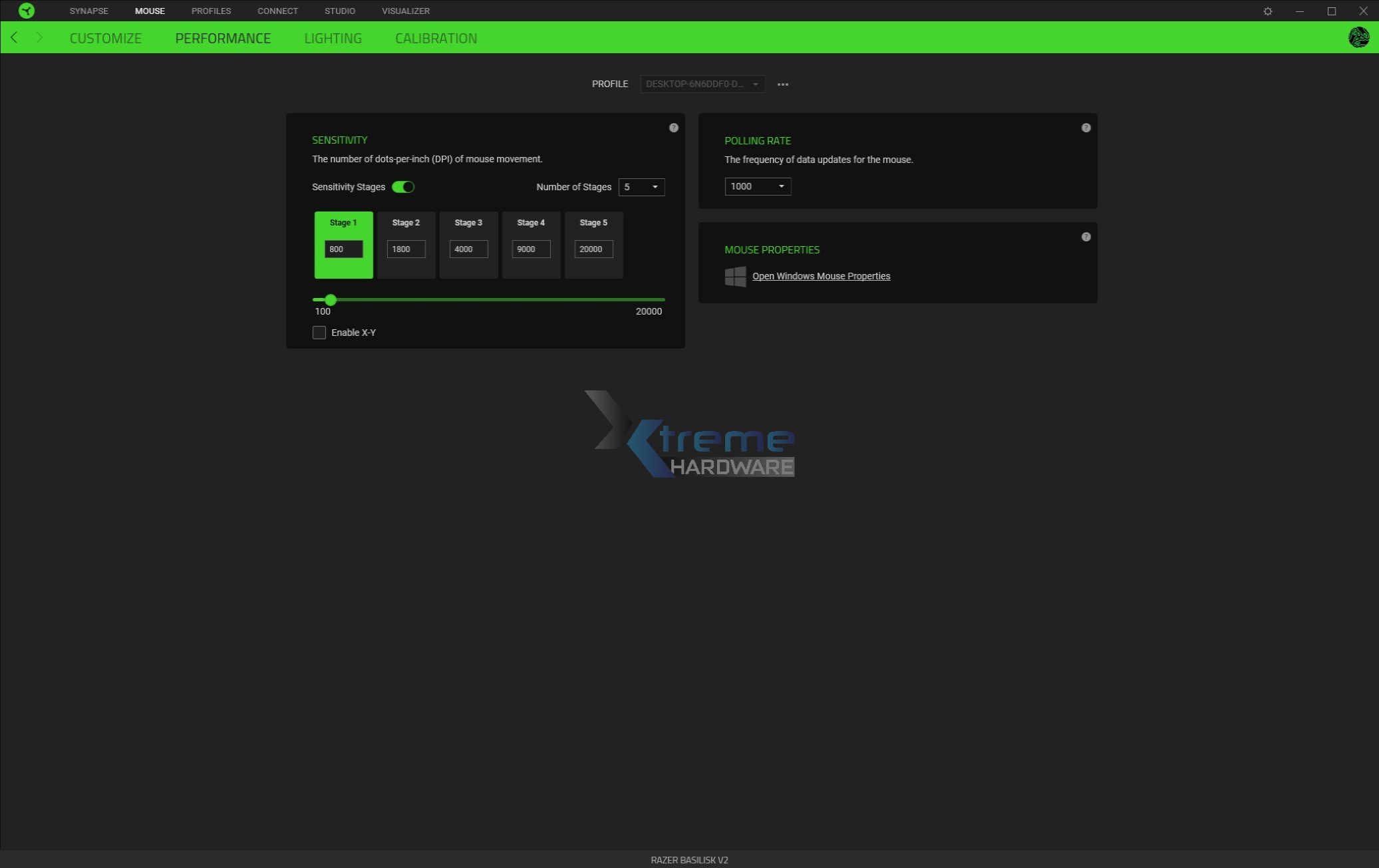Open the Polling Rate dropdown
1379x868 pixels.
click(x=757, y=186)
